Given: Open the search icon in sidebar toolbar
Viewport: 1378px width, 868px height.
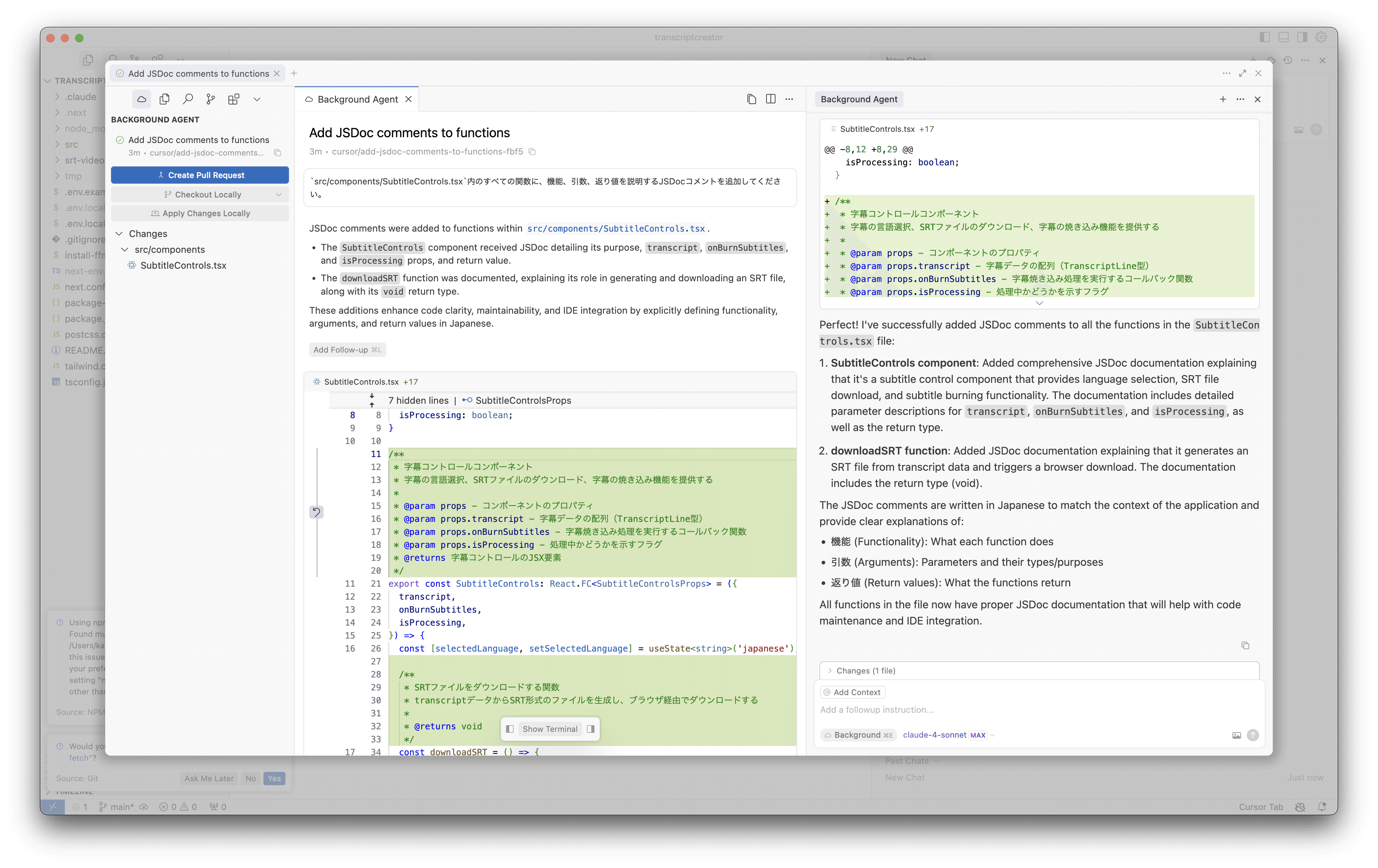Looking at the screenshot, I should coord(188,99).
